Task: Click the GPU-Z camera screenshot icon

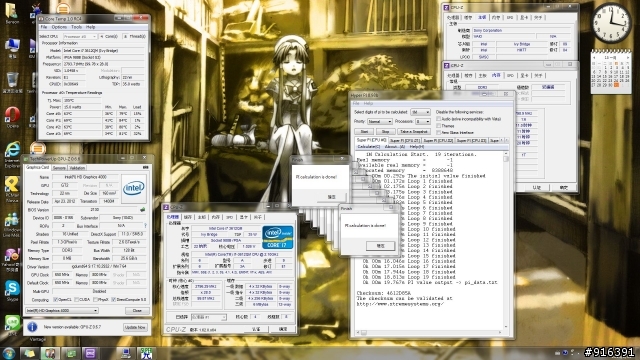Action: click(x=145, y=167)
